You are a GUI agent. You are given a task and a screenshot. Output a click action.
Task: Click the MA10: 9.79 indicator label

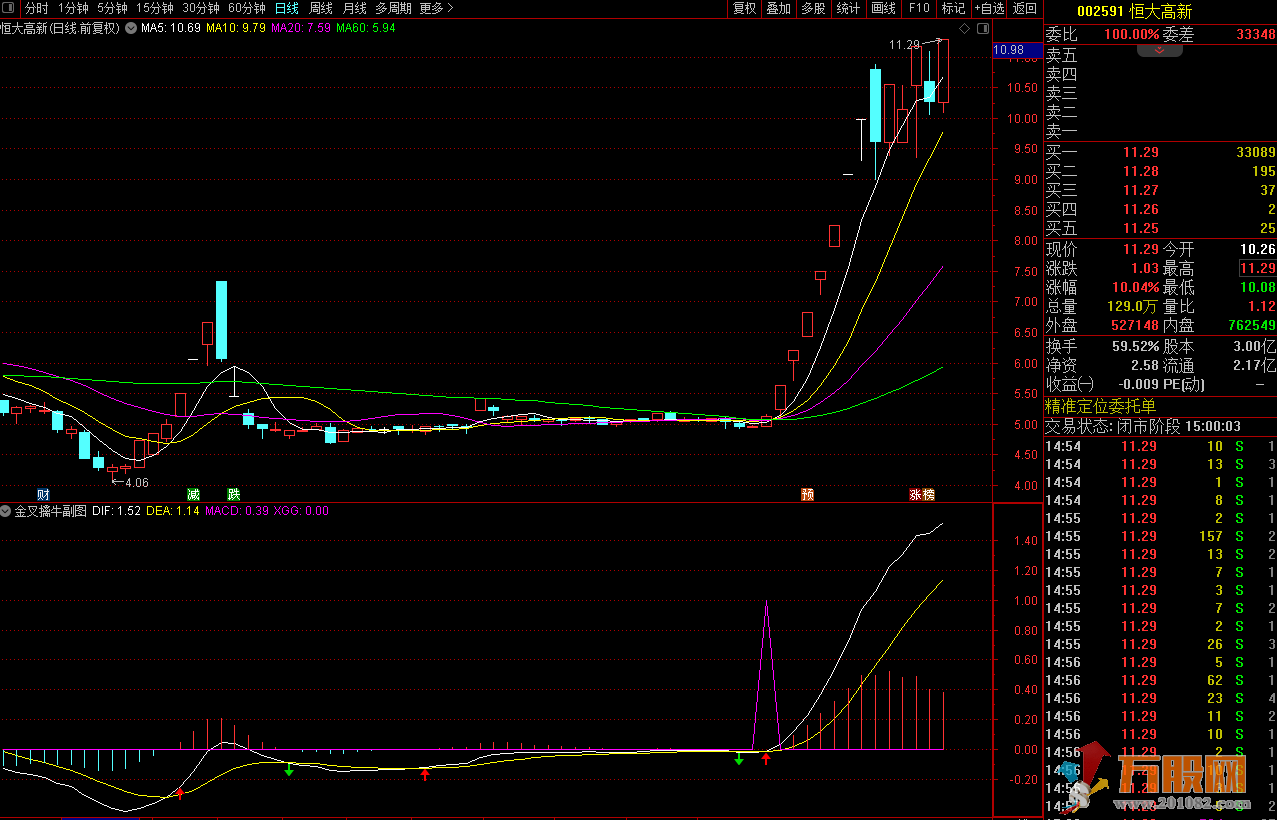236,28
